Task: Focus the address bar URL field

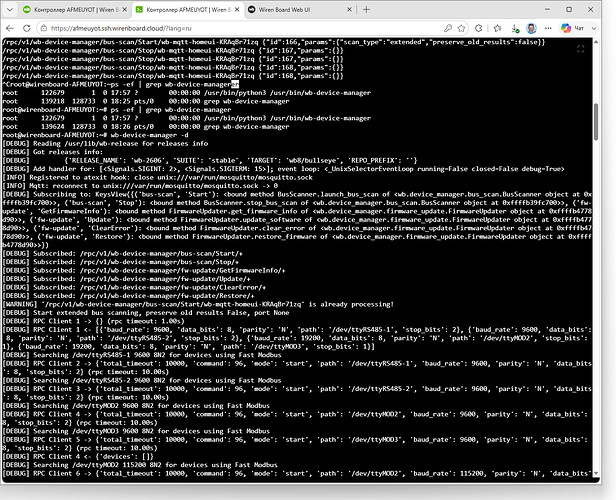Action: 244,28
